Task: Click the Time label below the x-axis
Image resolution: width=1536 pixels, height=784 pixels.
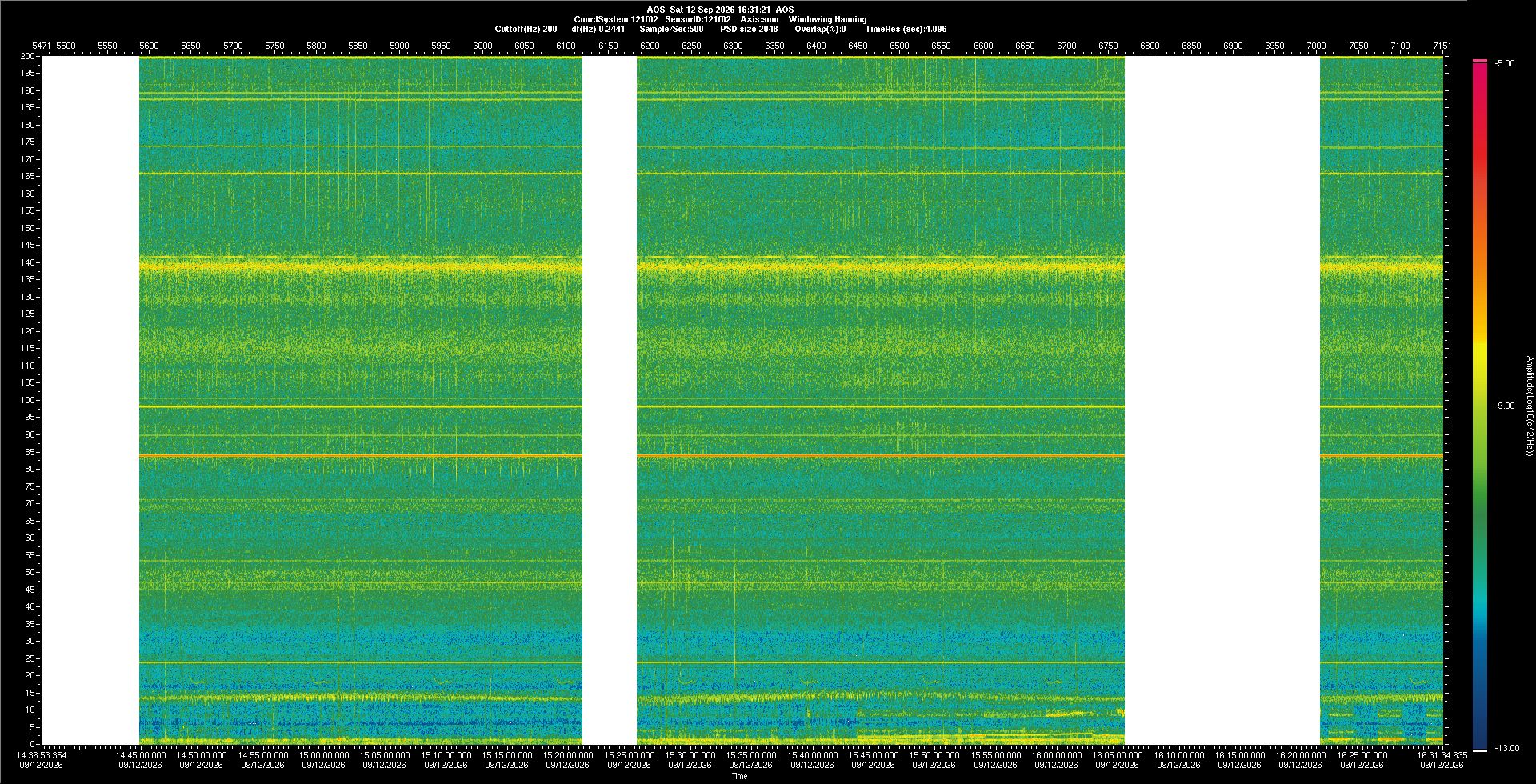Action: [739, 776]
